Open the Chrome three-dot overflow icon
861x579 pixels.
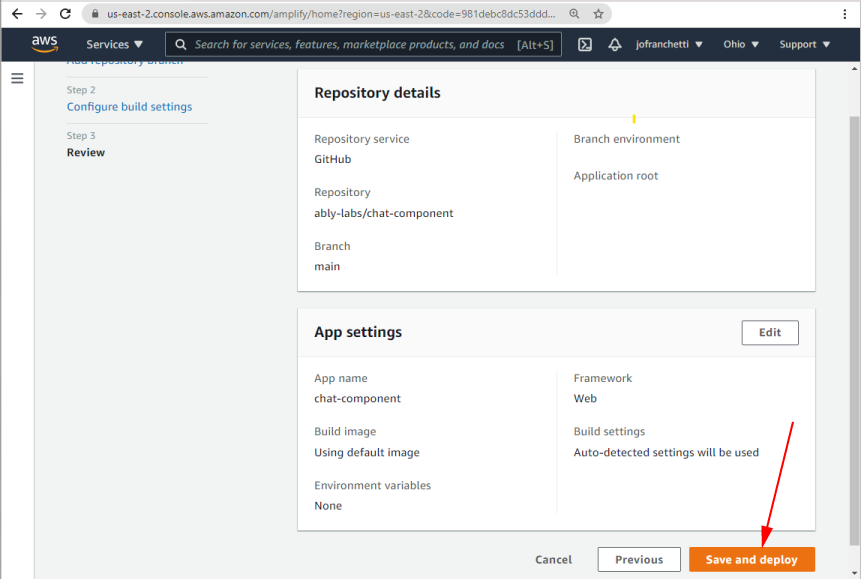pos(845,14)
